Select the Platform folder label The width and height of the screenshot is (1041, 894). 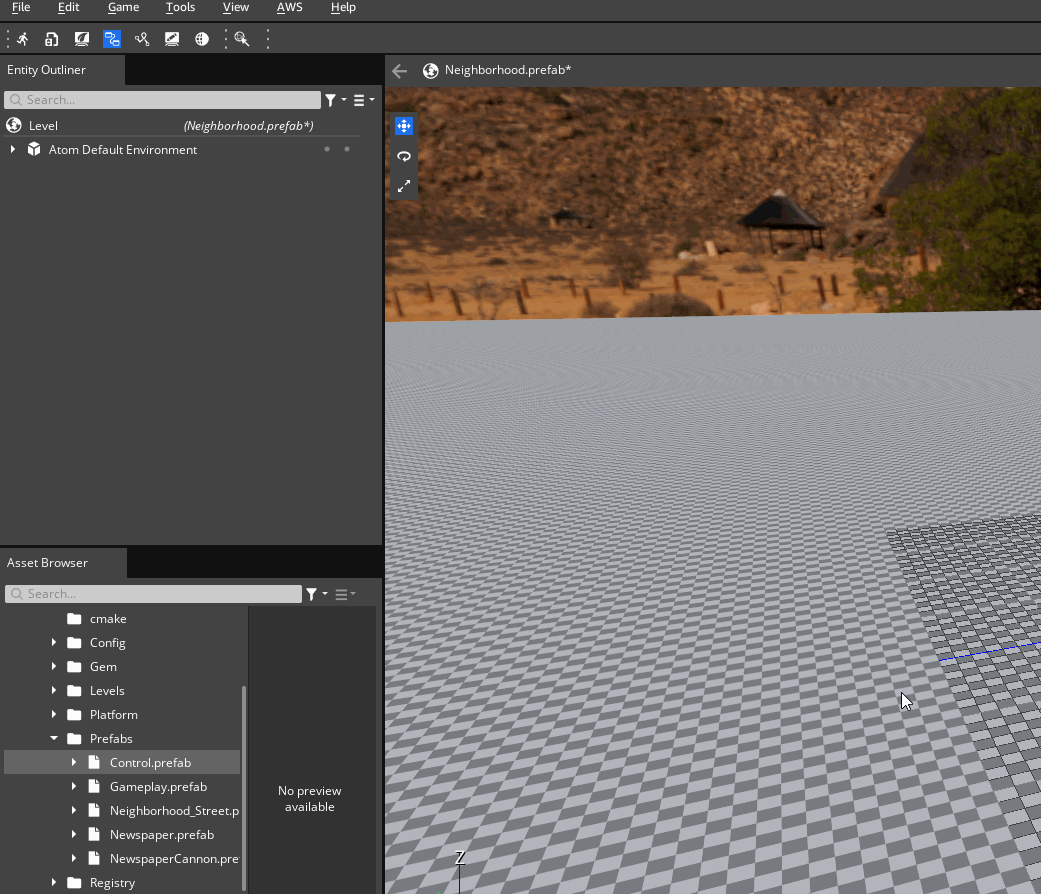114,714
